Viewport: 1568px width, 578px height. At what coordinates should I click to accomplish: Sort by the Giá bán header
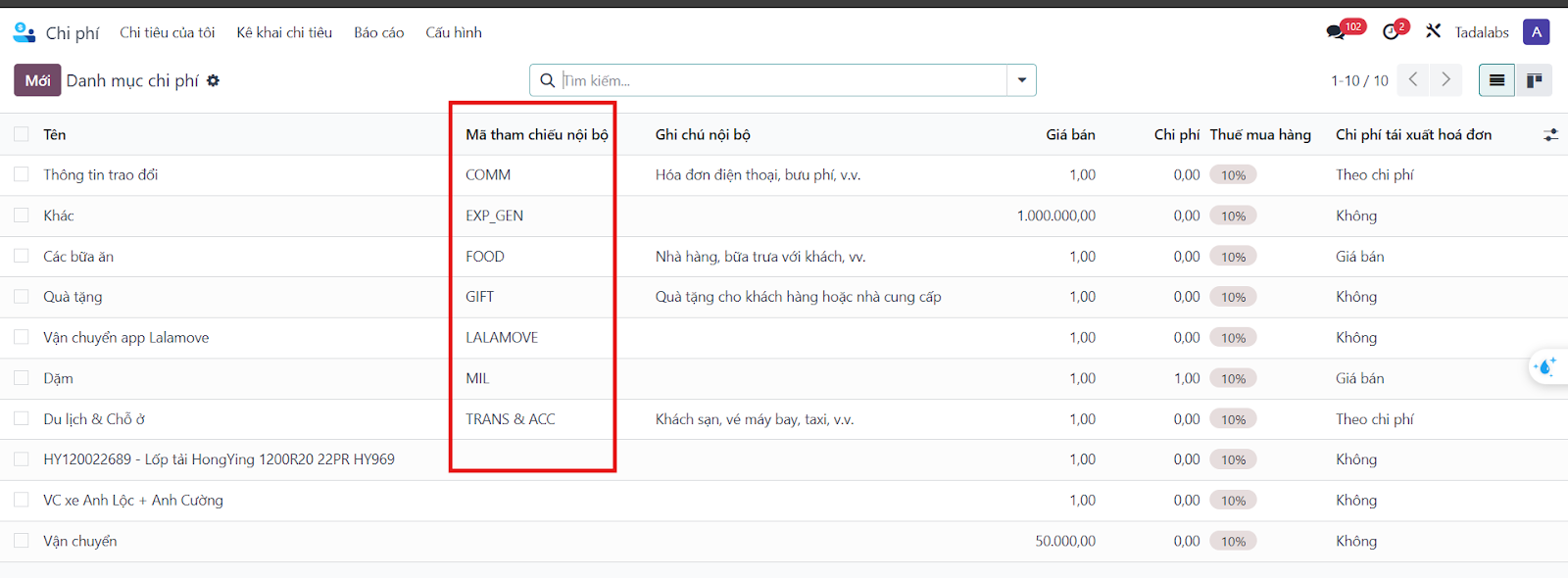point(1070,134)
